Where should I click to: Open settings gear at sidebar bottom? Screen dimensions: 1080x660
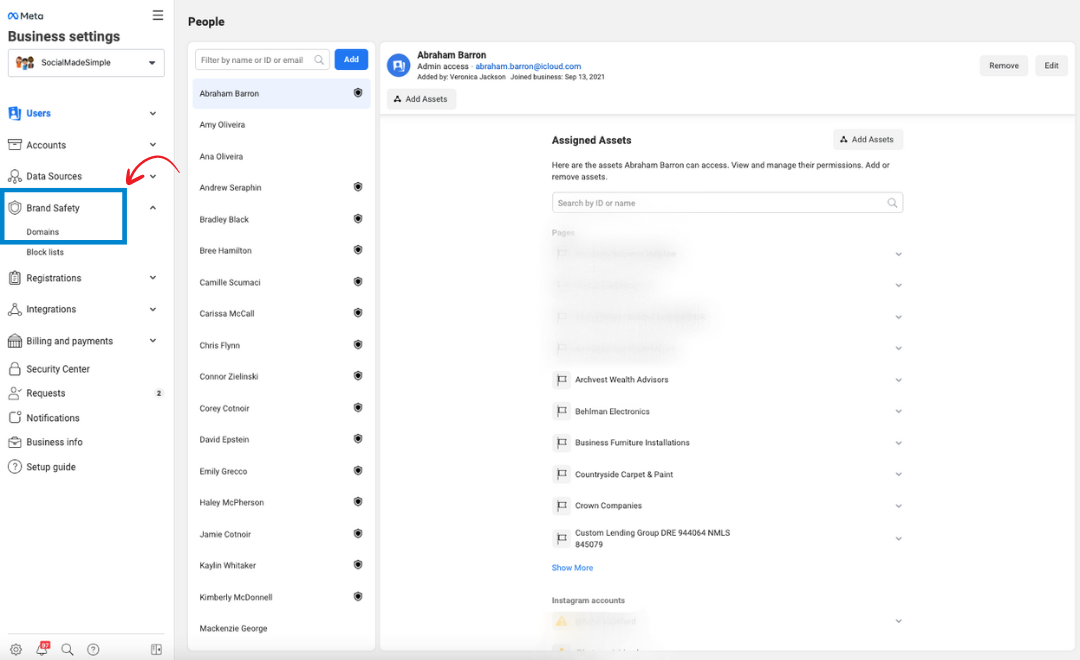(x=16, y=649)
